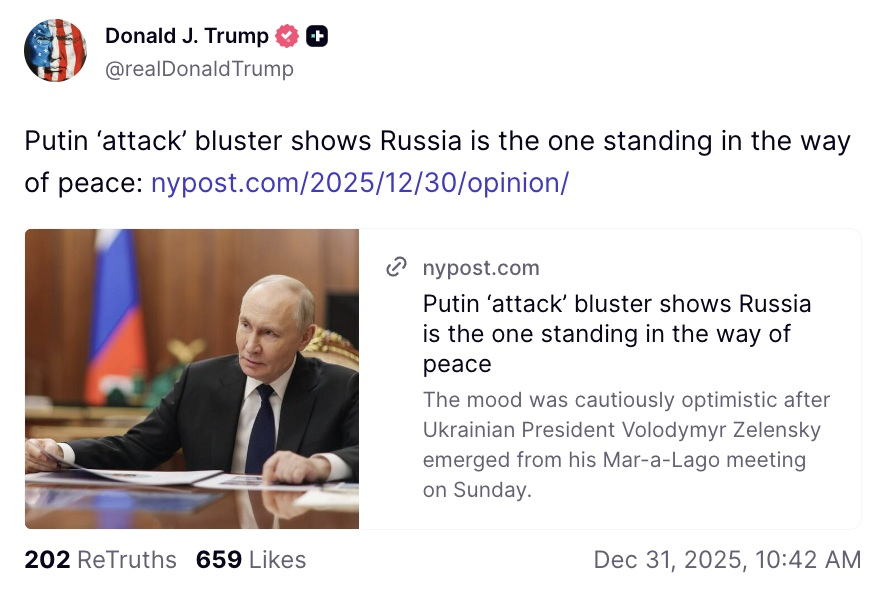Click the post text about Putin 'attack' bluster

click(437, 142)
